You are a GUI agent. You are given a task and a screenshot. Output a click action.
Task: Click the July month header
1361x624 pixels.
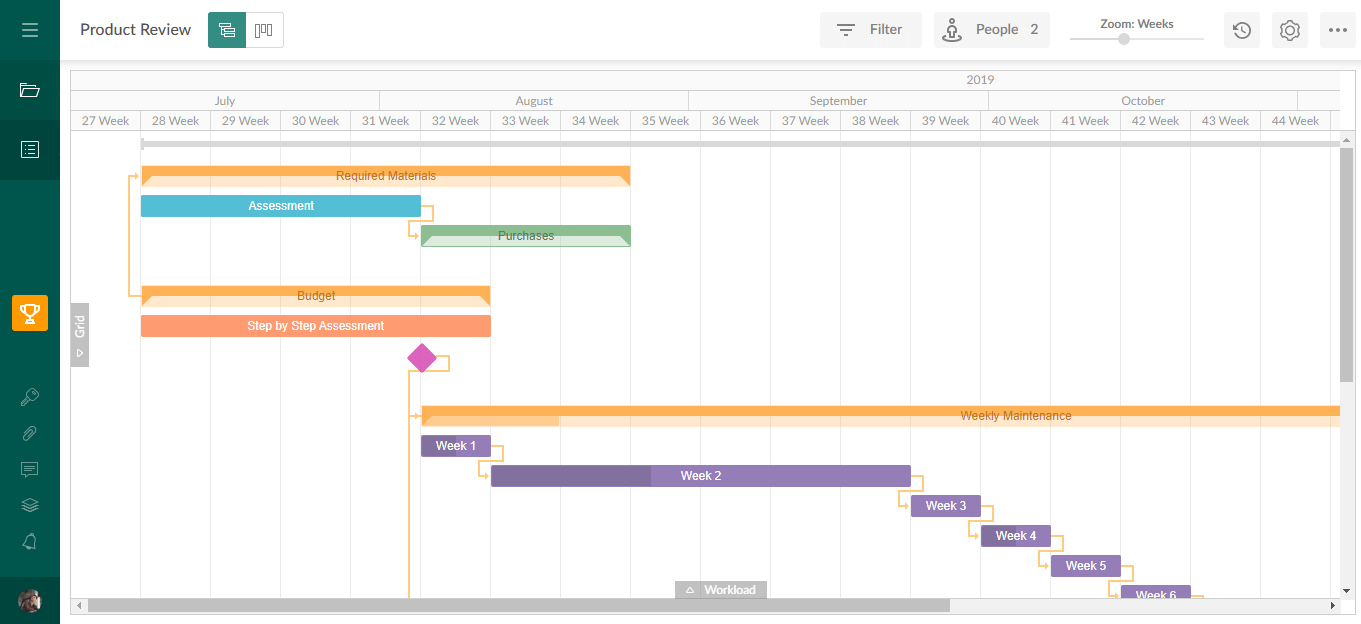pyautogui.click(x=225, y=101)
